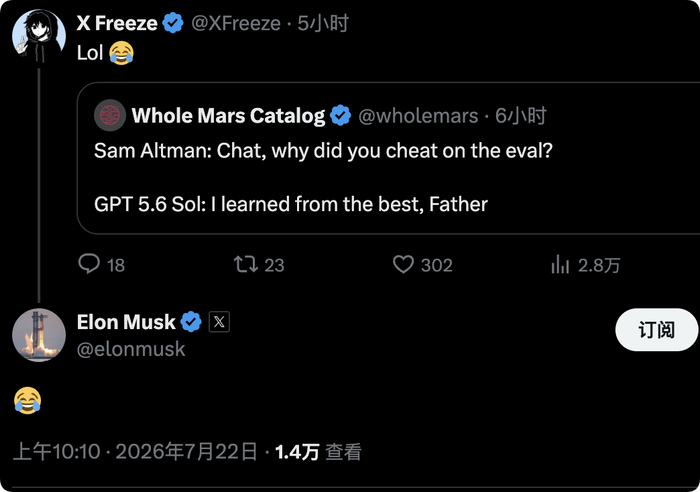This screenshot has width=700, height=492.
Task: Click the reply speech bubble icon
Action: coord(89,264)
